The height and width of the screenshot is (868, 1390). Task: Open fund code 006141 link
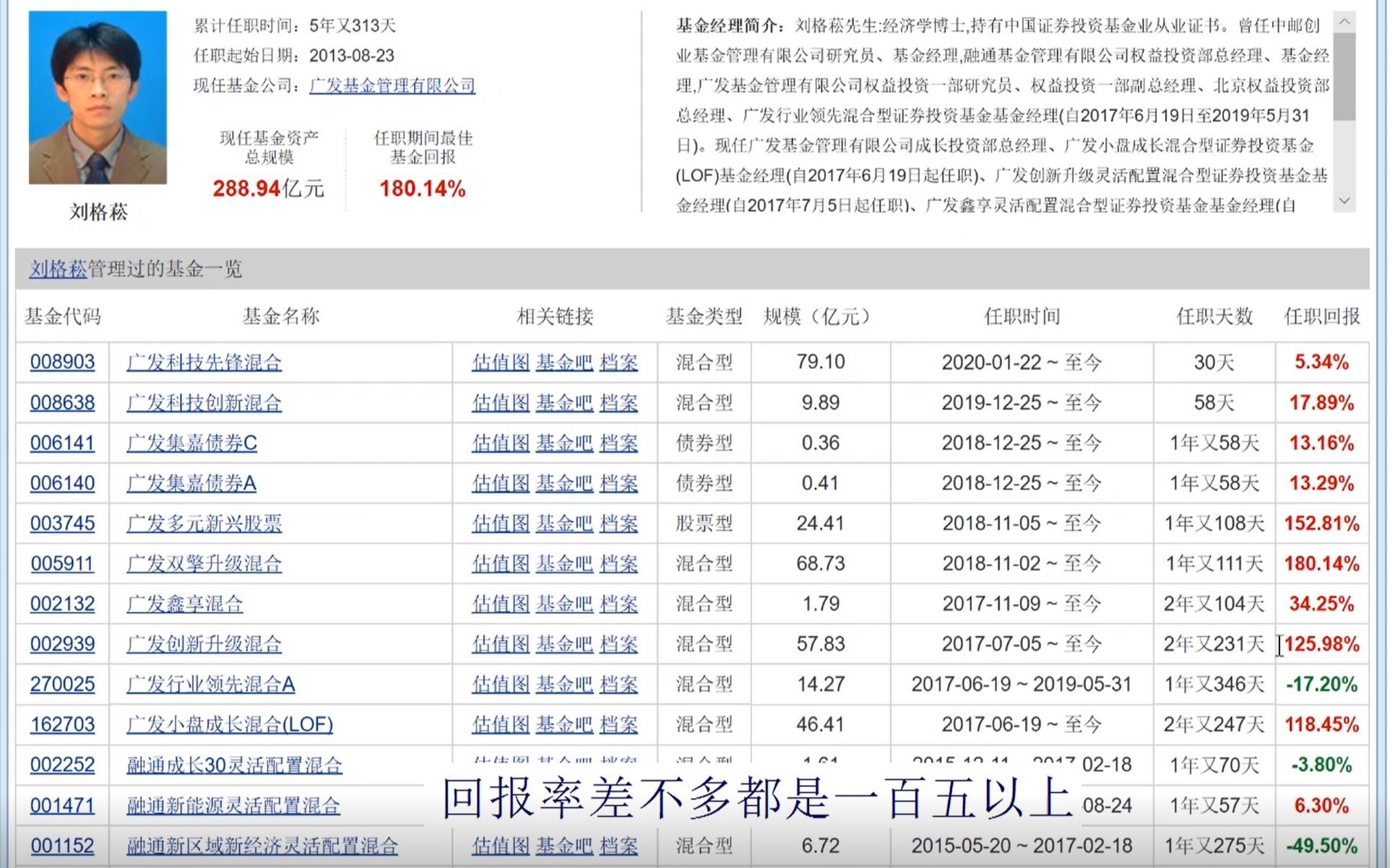(62, 443)
